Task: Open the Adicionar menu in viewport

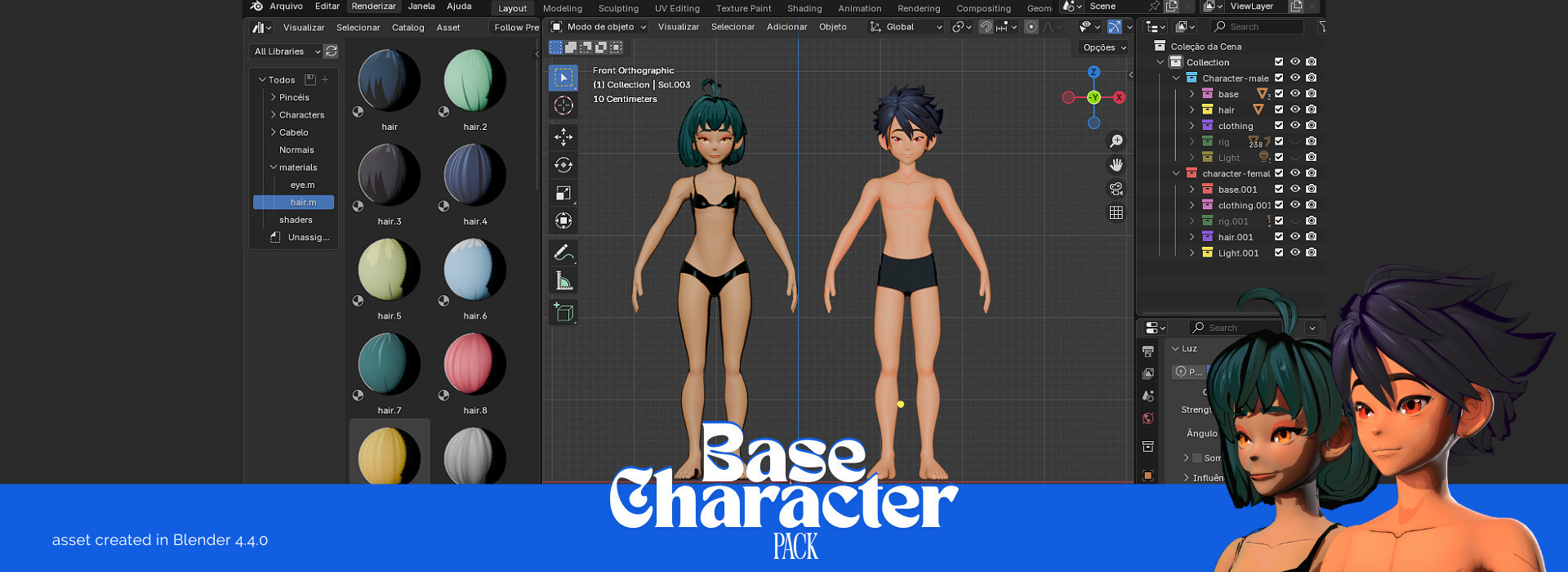Action: point(786,27)
